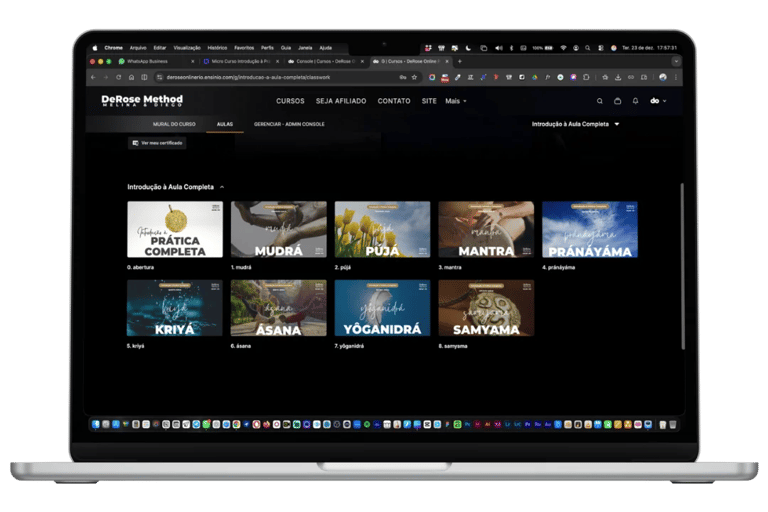Follow the SITE navigation link

point(429,101)
